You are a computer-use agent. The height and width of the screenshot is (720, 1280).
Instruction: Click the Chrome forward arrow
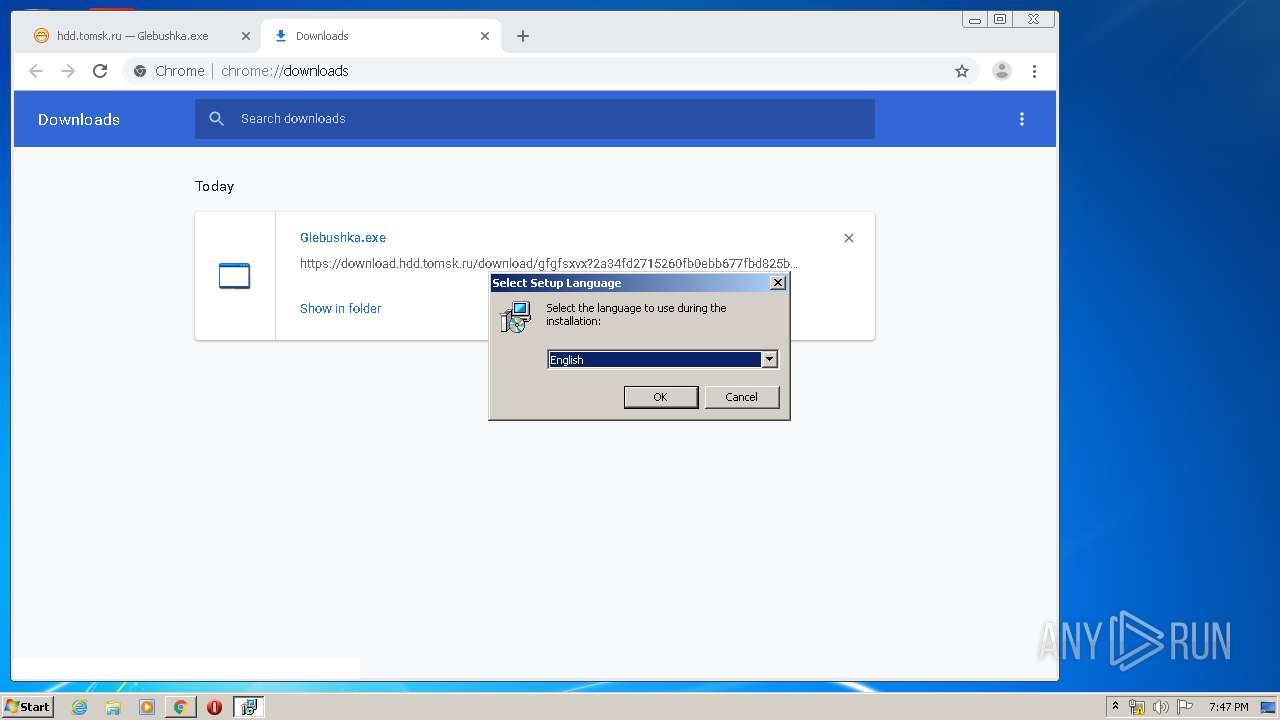coord(68,71)
